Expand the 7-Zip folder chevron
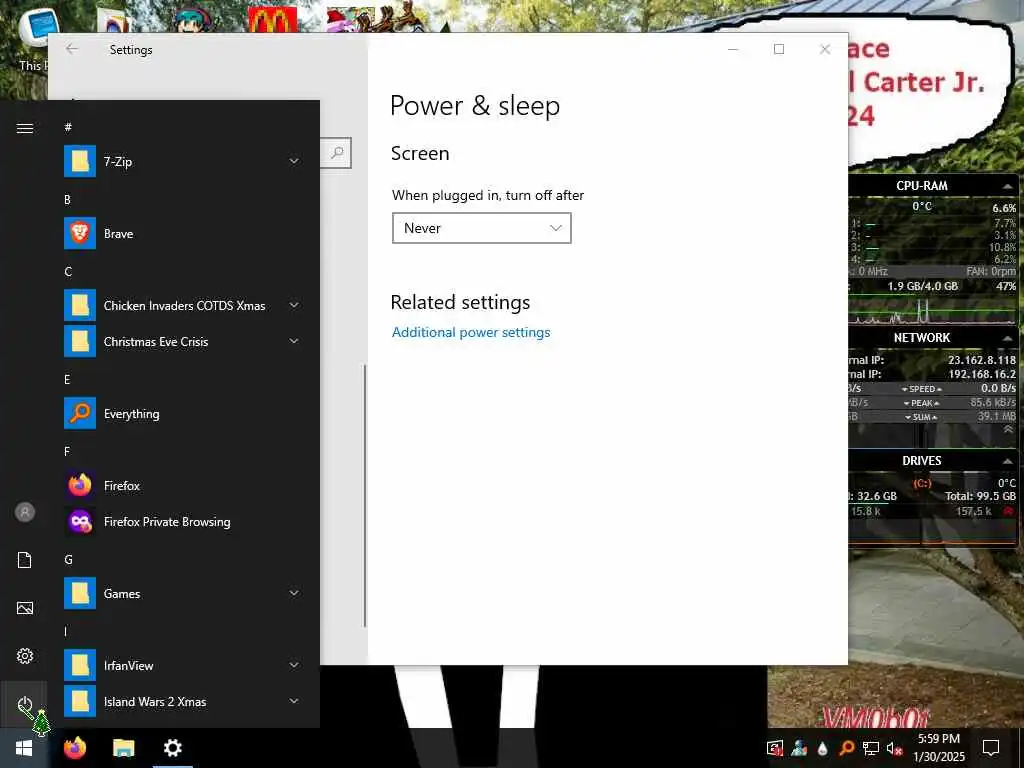 [294, 161]
